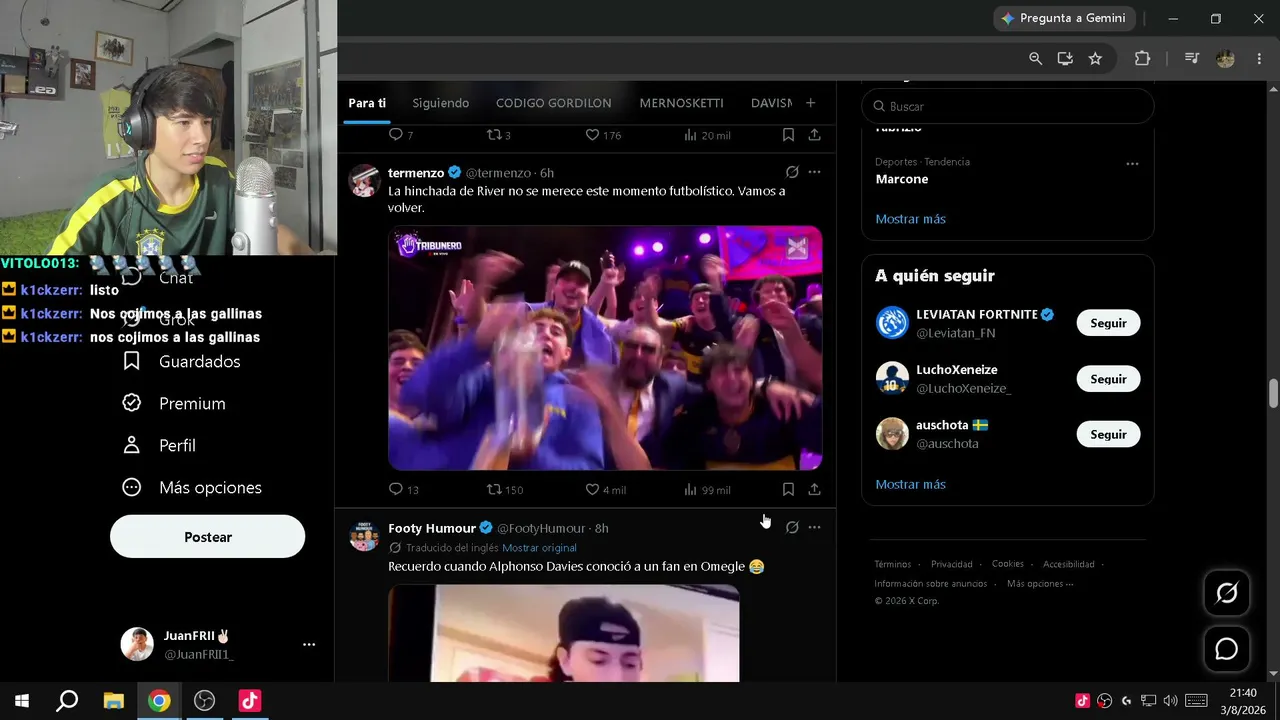Switch to the Siguiendo tab
Screen dimensions: 1280x720
pos(441,103)
